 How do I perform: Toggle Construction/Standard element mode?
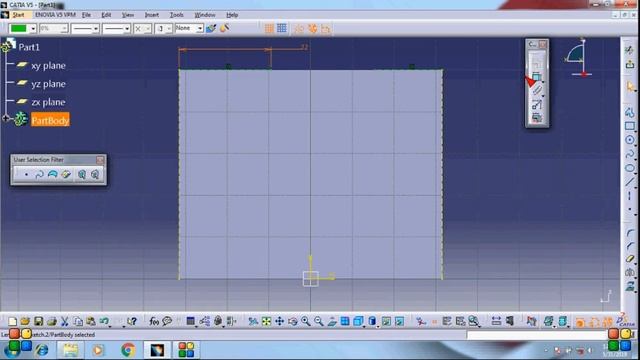(299, 29)
